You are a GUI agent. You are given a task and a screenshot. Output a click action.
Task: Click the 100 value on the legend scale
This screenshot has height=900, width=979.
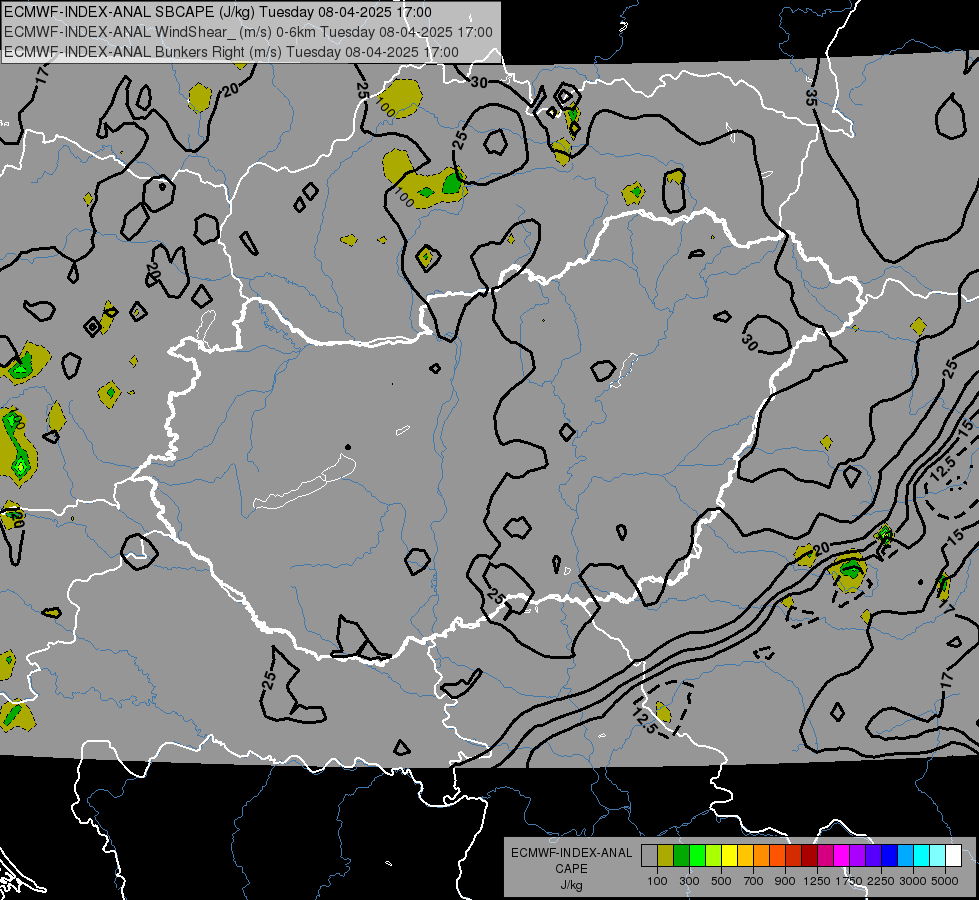tap(657, 881)
